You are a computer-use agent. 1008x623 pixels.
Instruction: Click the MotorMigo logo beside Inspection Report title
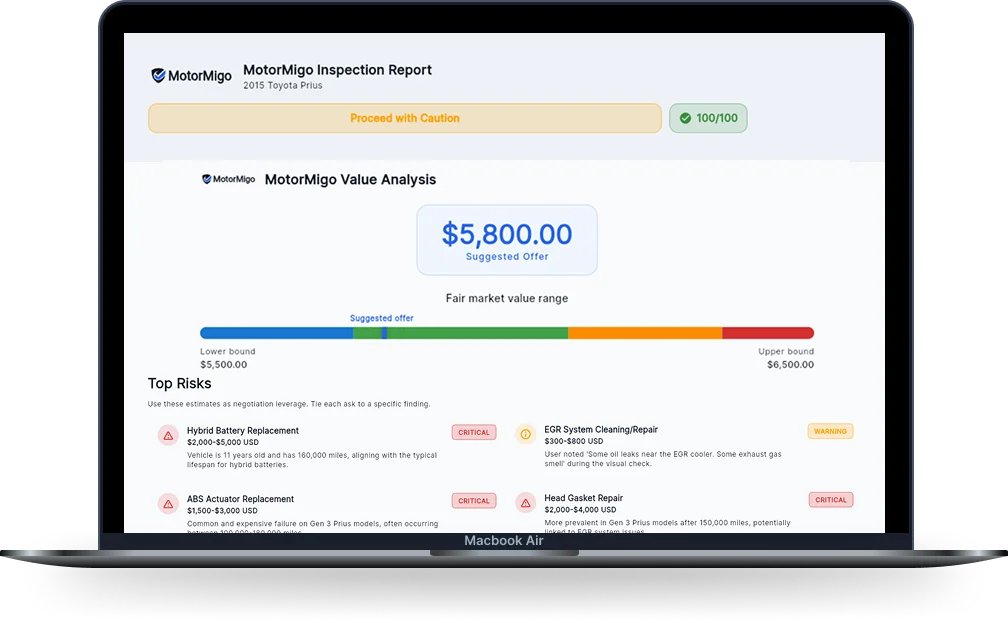tap(191, 76)
